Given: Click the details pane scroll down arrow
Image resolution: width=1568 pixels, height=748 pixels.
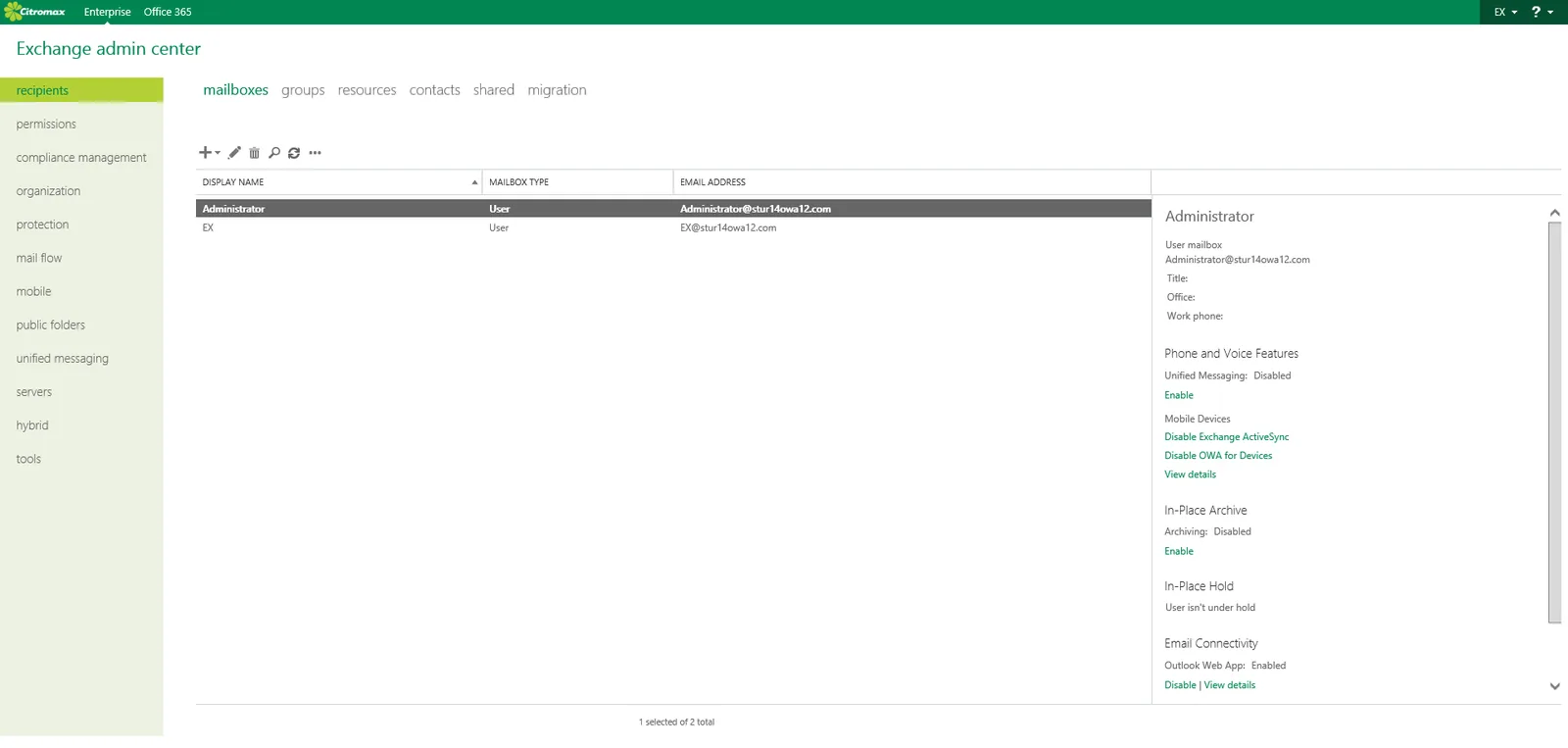Looking at the screenshot, I should (x=1554, y=686).
